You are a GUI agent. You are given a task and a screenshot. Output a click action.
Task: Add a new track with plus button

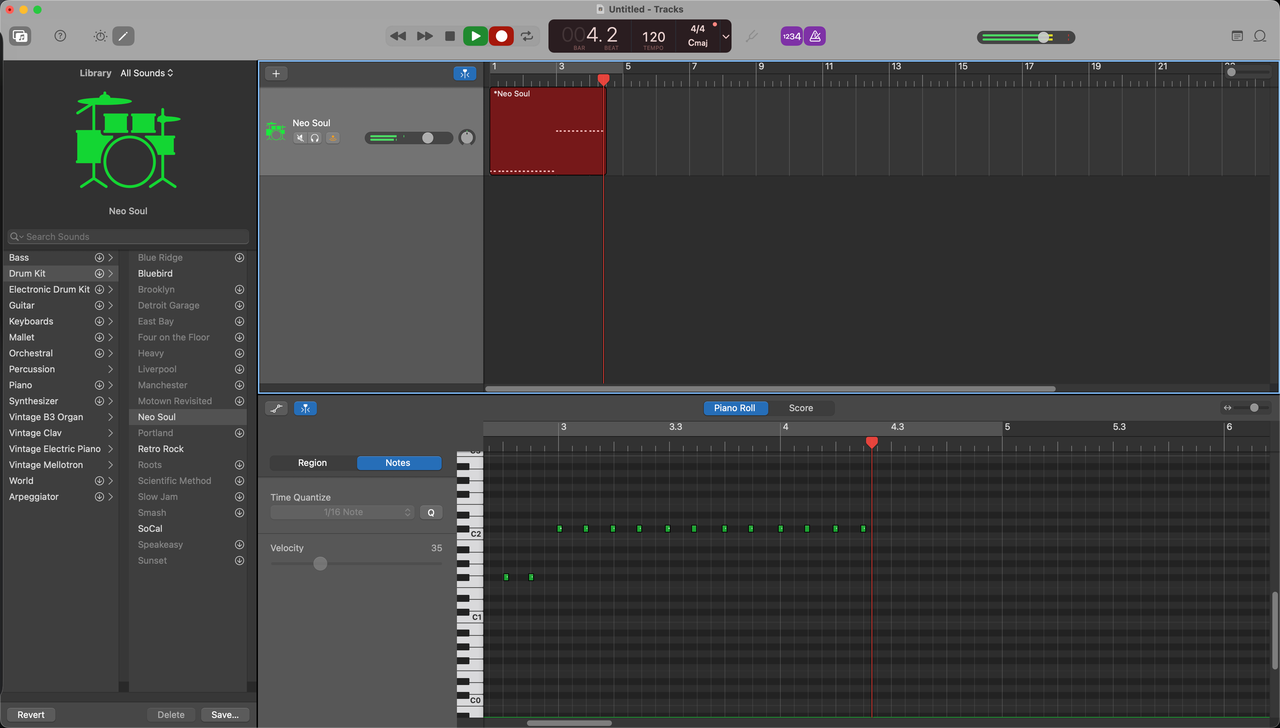(x=276, y=73)
